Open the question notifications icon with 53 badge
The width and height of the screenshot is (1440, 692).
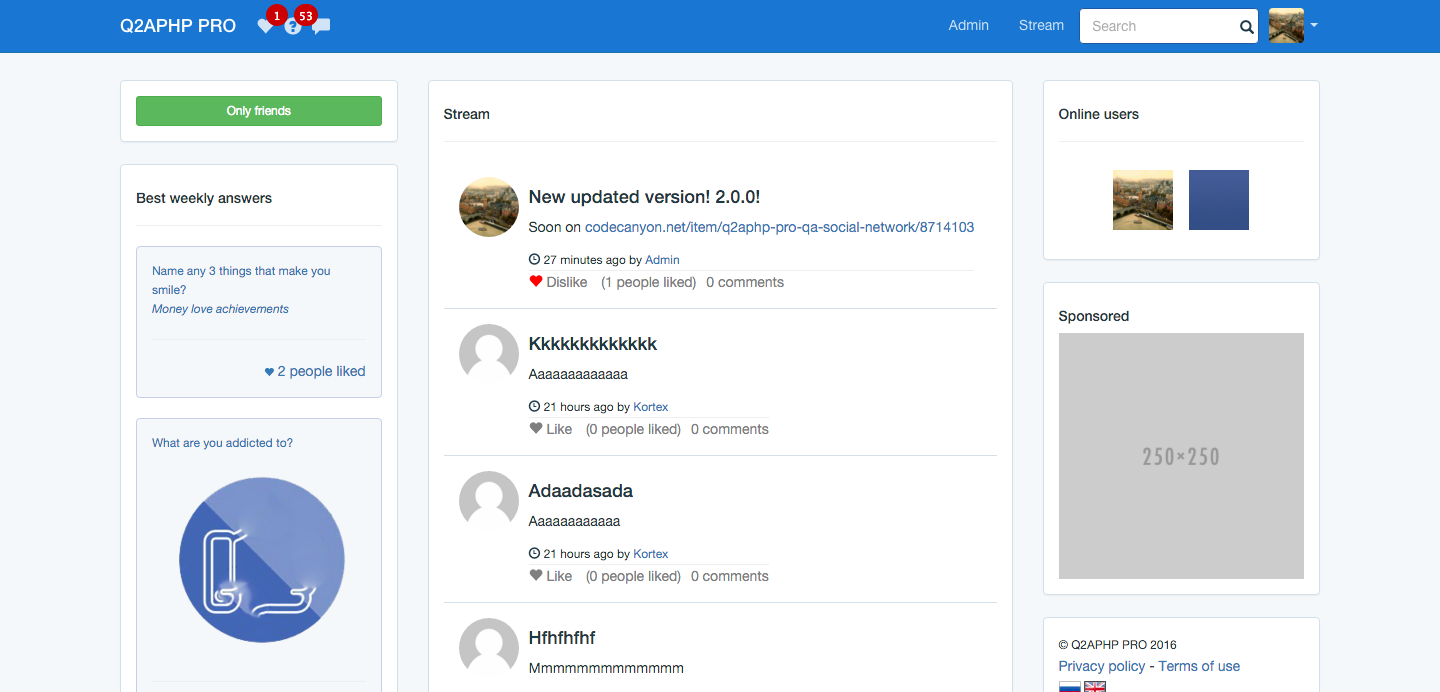(293, 27)
